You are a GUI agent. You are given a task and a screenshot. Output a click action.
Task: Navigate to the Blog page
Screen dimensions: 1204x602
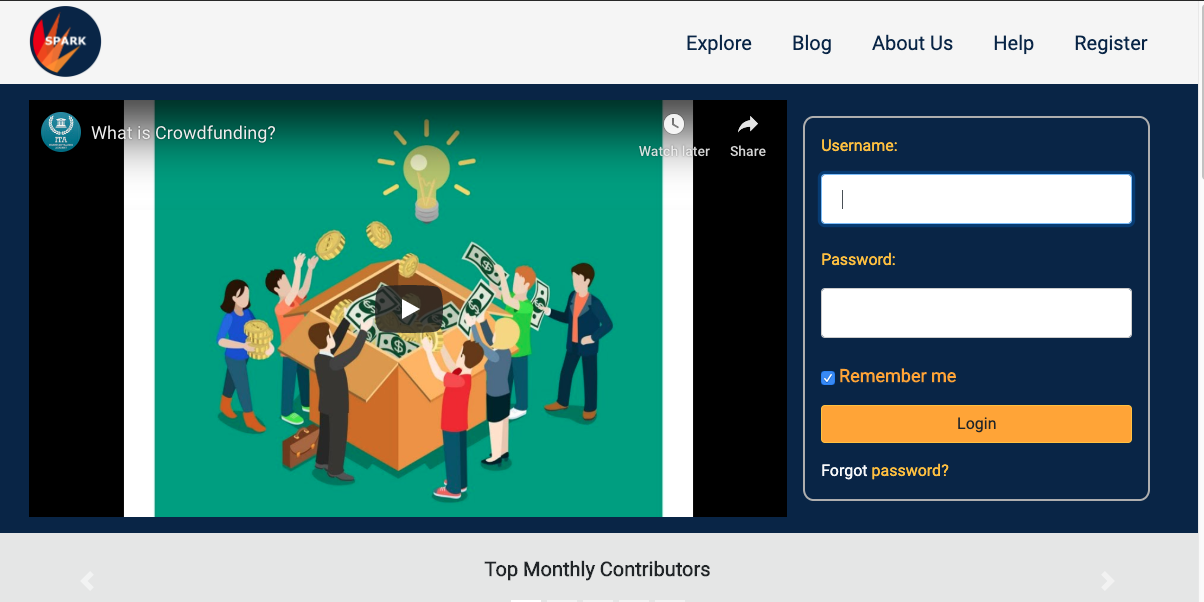(811, 43)
